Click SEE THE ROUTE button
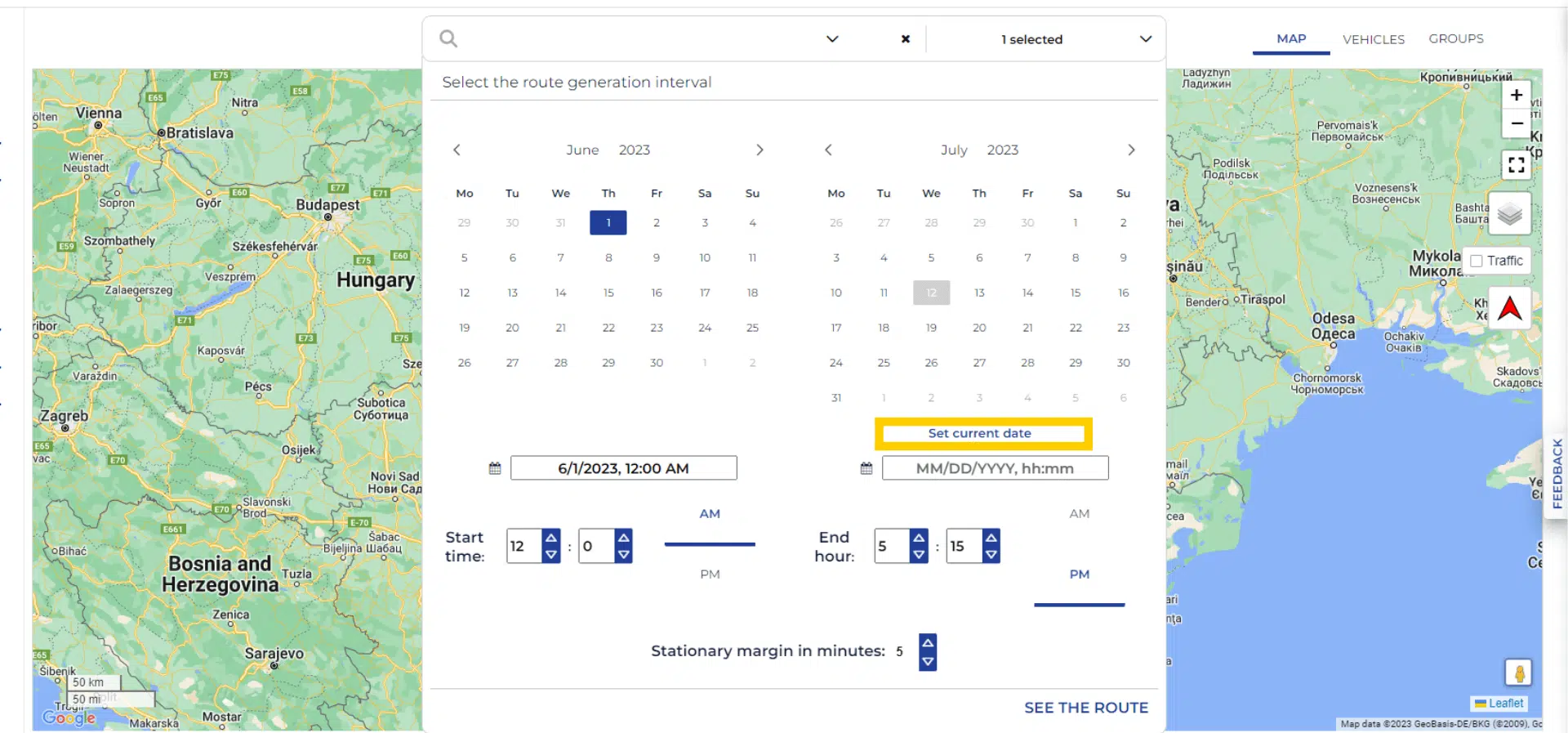 (1086, 708)
